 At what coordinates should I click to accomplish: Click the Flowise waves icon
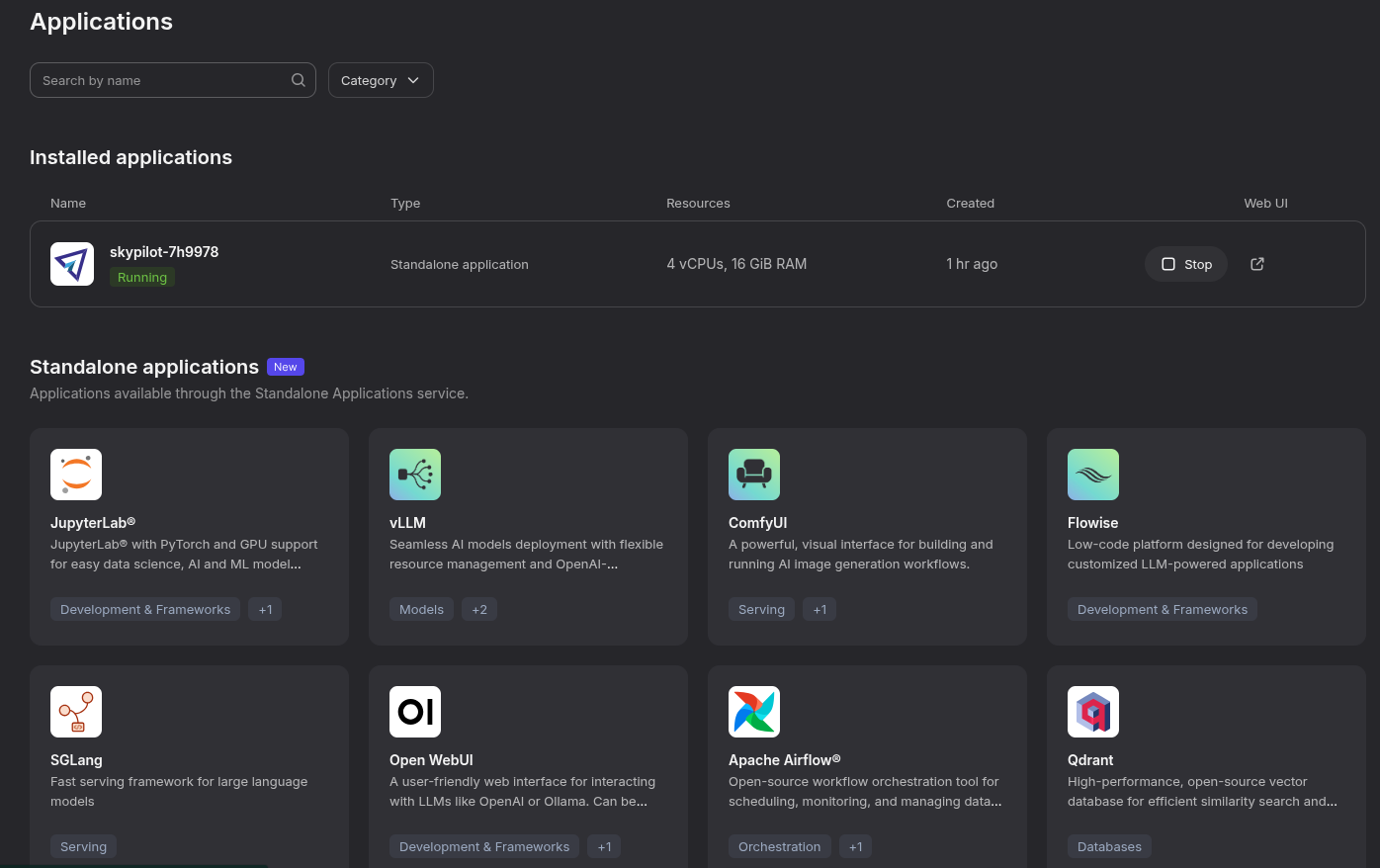point(1093,475)
